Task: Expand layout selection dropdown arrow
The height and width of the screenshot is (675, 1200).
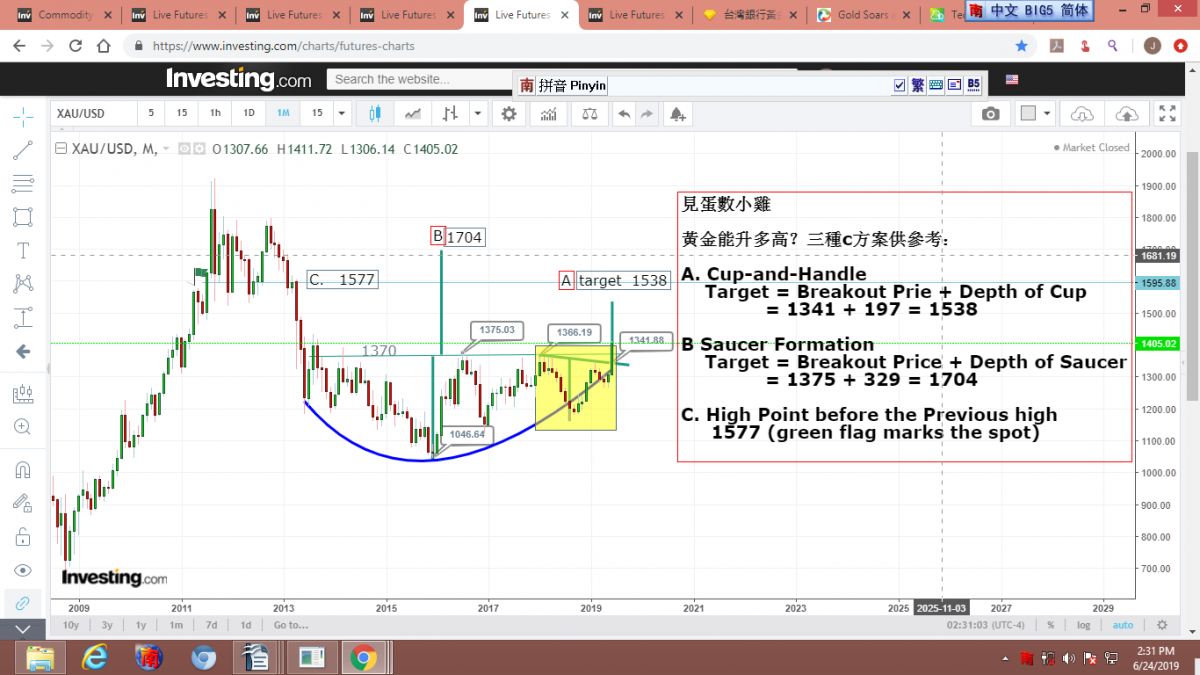Action: click(x=1047, y=114)
